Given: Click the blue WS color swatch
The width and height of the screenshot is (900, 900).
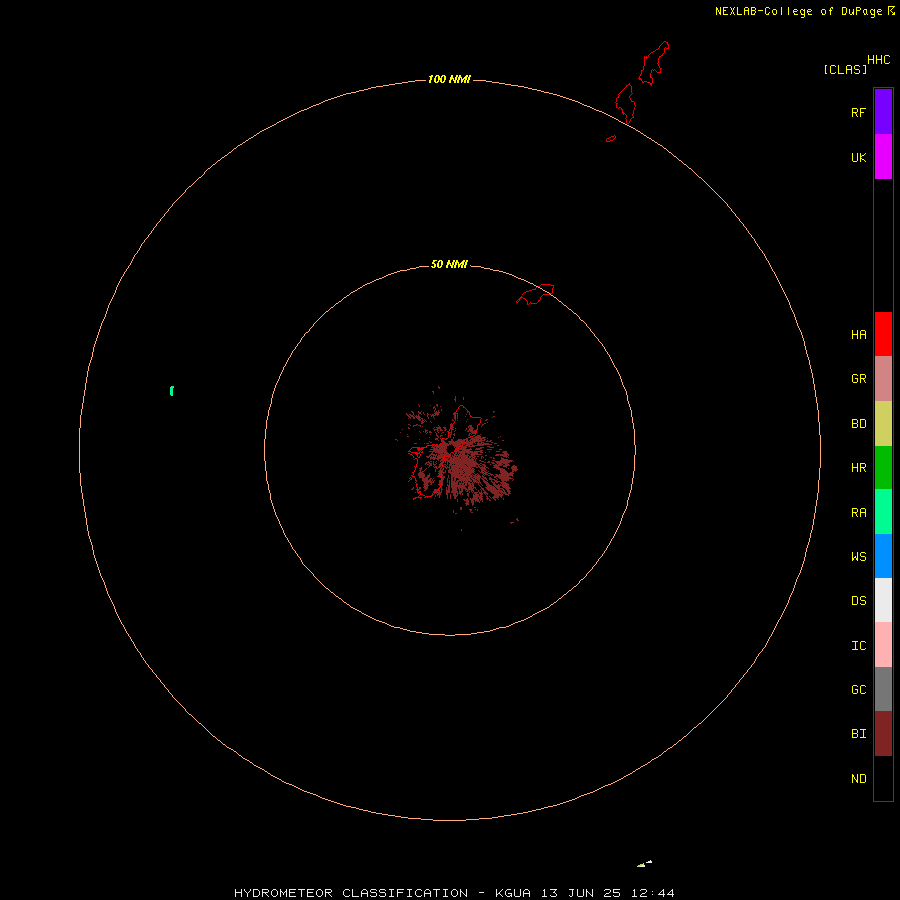Looking at the screenshot, I should pyautogui.click(x=883, y=556).
